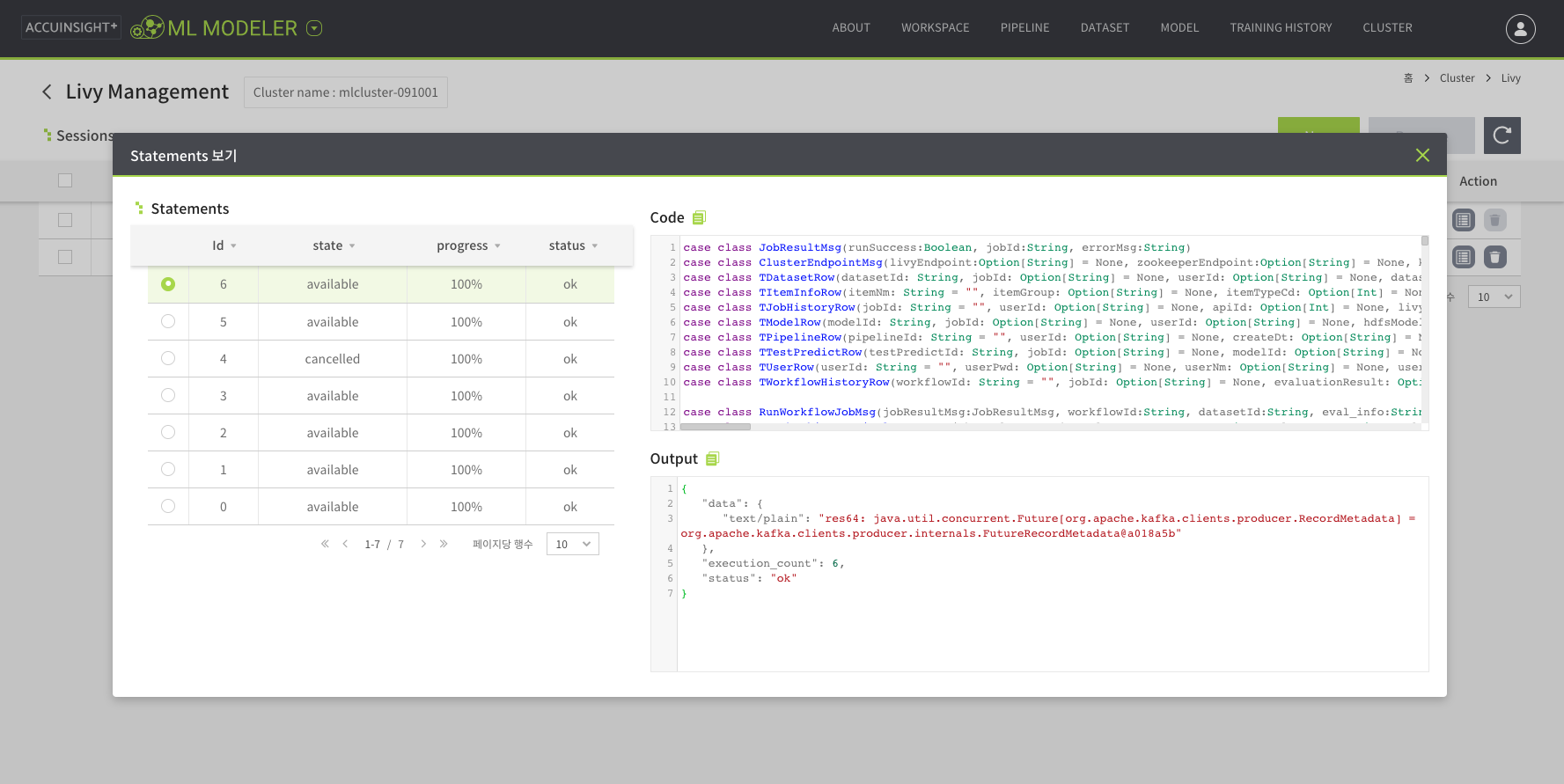Open the DATASET menu
This screenshot has width=1564, height=784.
pyautogui.click(x=1105, y=28)
